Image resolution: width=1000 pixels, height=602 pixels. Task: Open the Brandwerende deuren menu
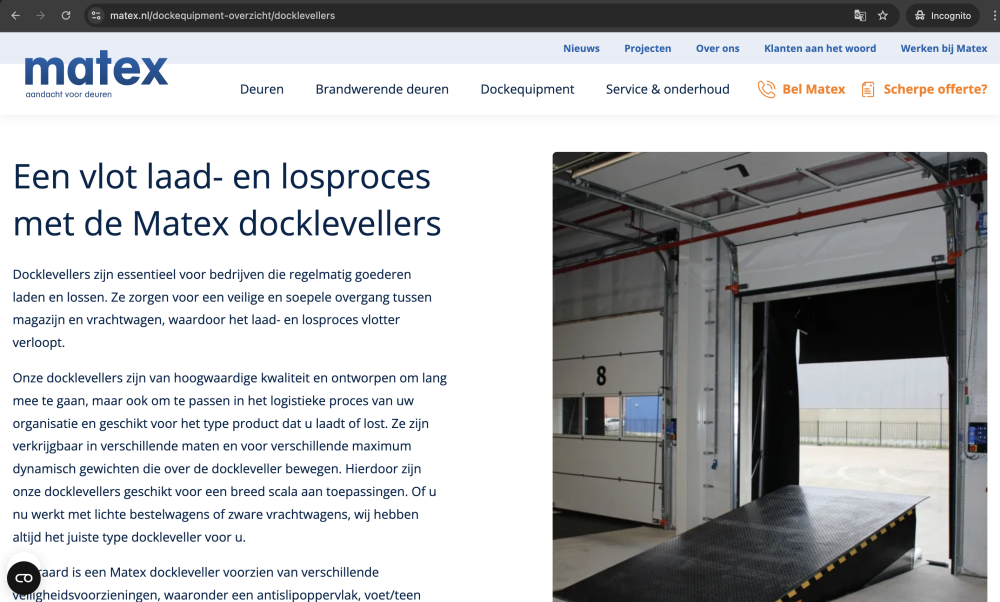[382, 89]
